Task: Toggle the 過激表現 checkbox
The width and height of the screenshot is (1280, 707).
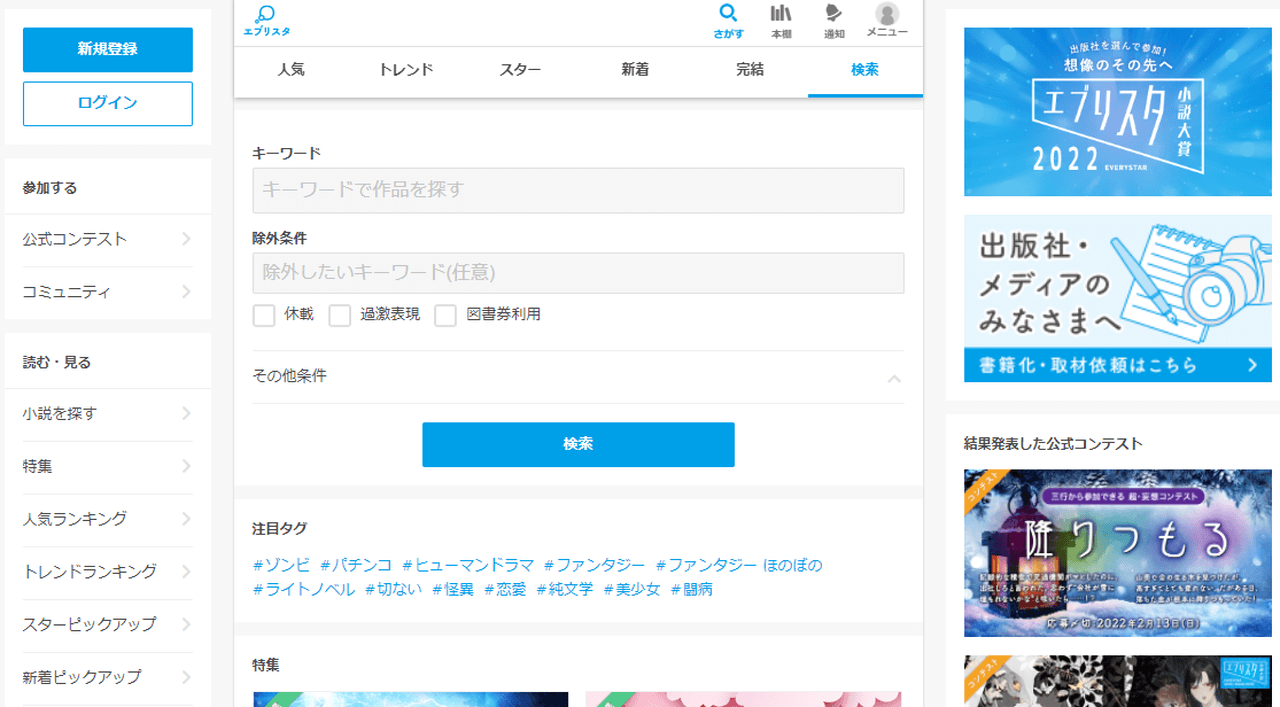Action: coord(340,315)
